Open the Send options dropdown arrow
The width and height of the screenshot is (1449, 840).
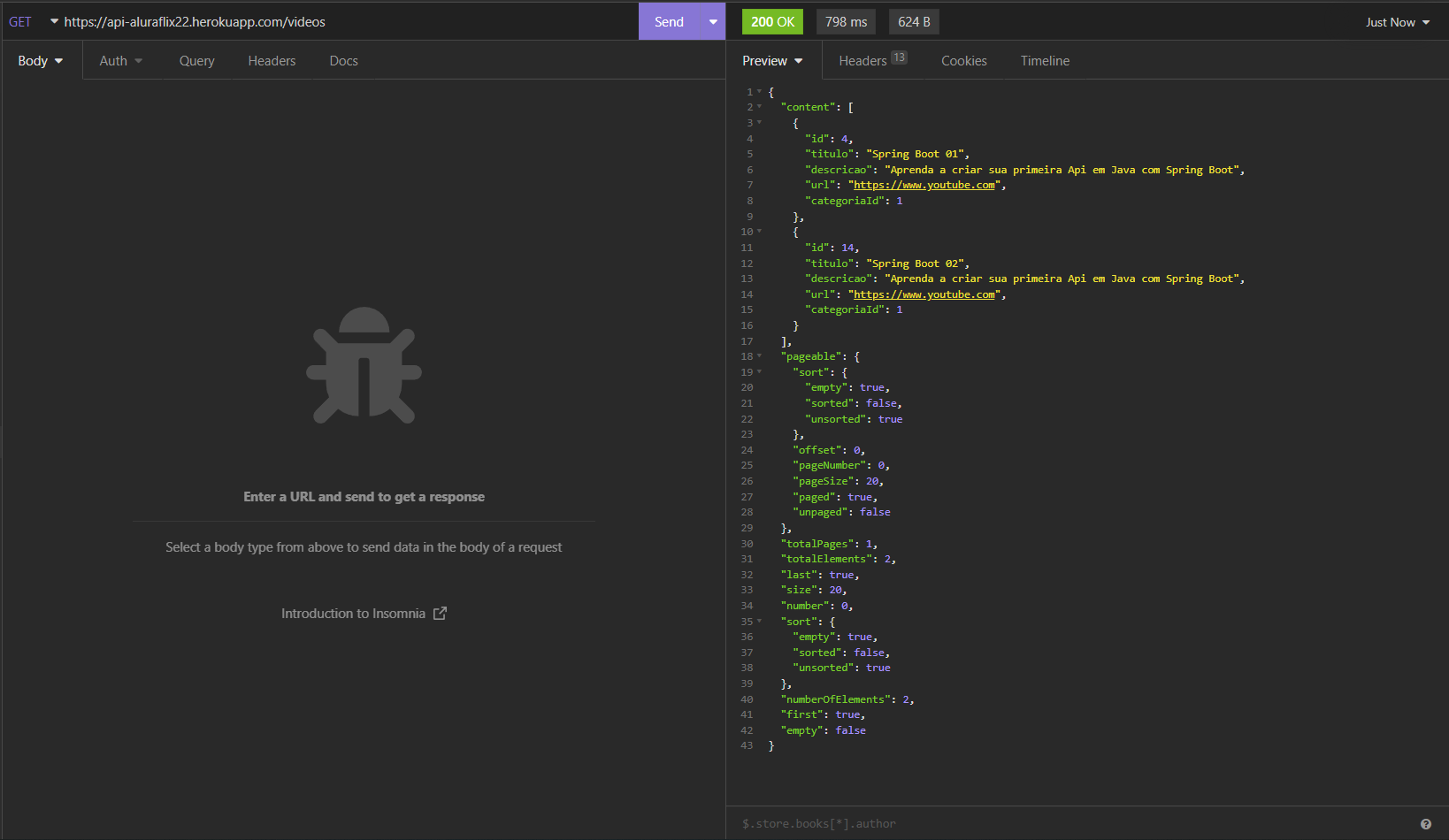click(x=713, y=20)
